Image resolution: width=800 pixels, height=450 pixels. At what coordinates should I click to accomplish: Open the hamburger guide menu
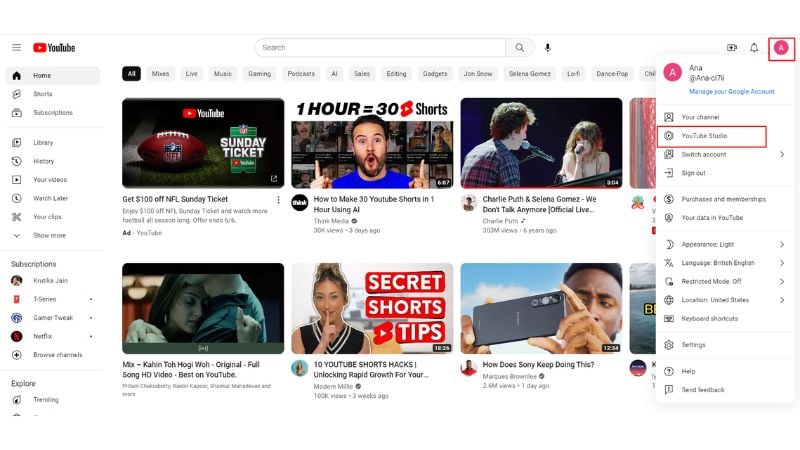point(16,47)
